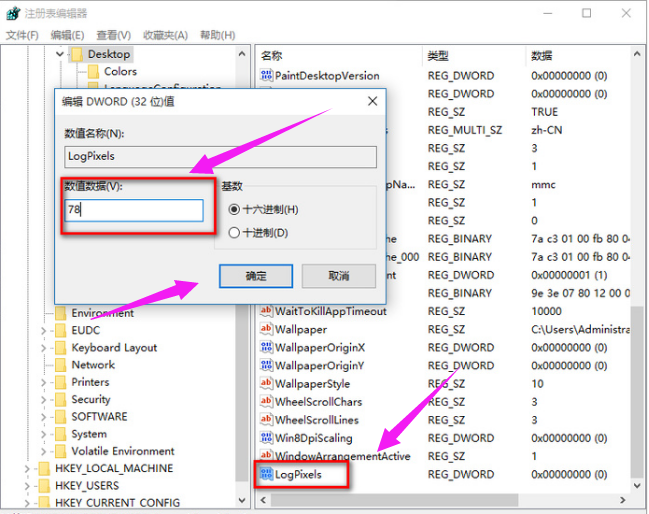Screen dimensions: 649x514
Task: Select the Colors folder icon
Action: tap(93, 72)
